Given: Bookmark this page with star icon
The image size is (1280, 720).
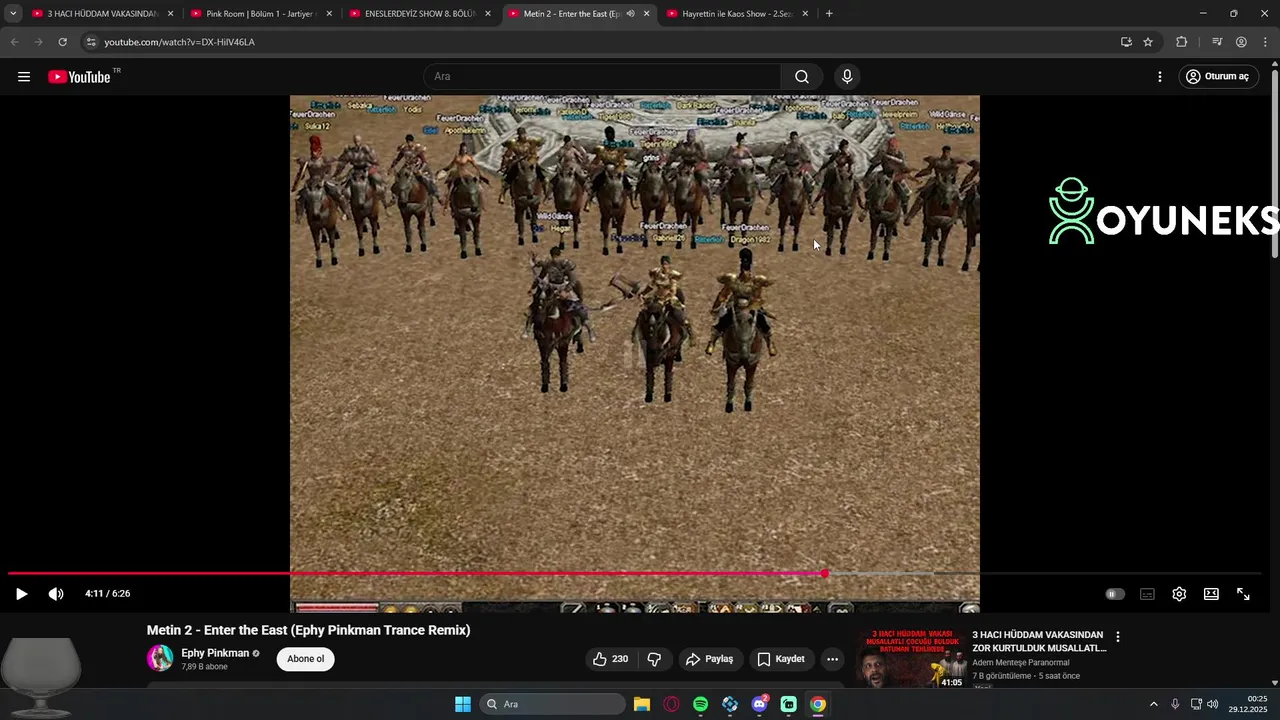Looking at the screenshot, I should coord(1148,42).
